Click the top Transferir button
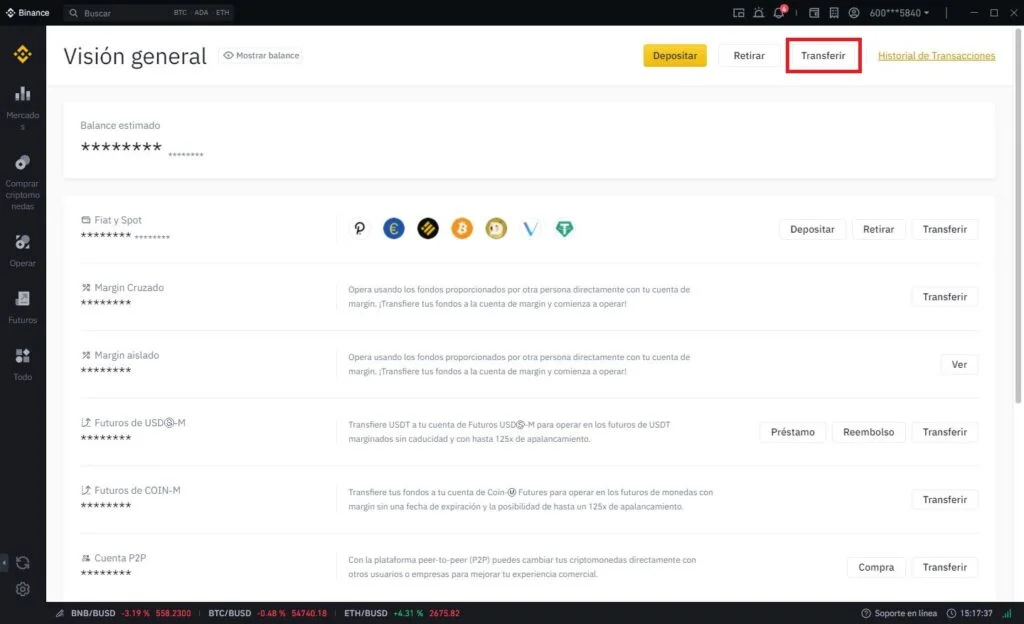Viewport: 1024px width, 624px height. click(823, 55)
